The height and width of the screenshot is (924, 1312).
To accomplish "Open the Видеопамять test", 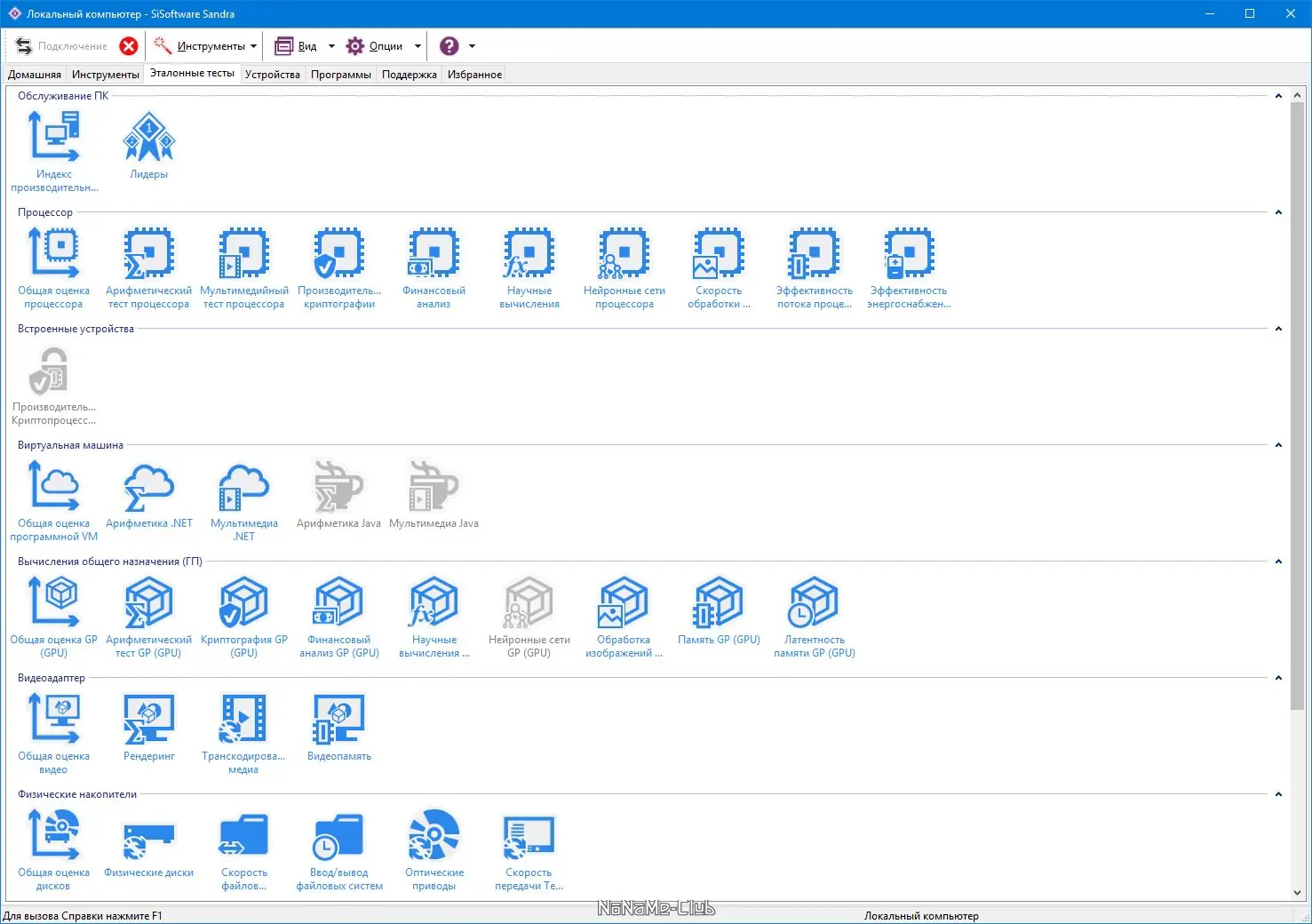I will coord(339,727).
